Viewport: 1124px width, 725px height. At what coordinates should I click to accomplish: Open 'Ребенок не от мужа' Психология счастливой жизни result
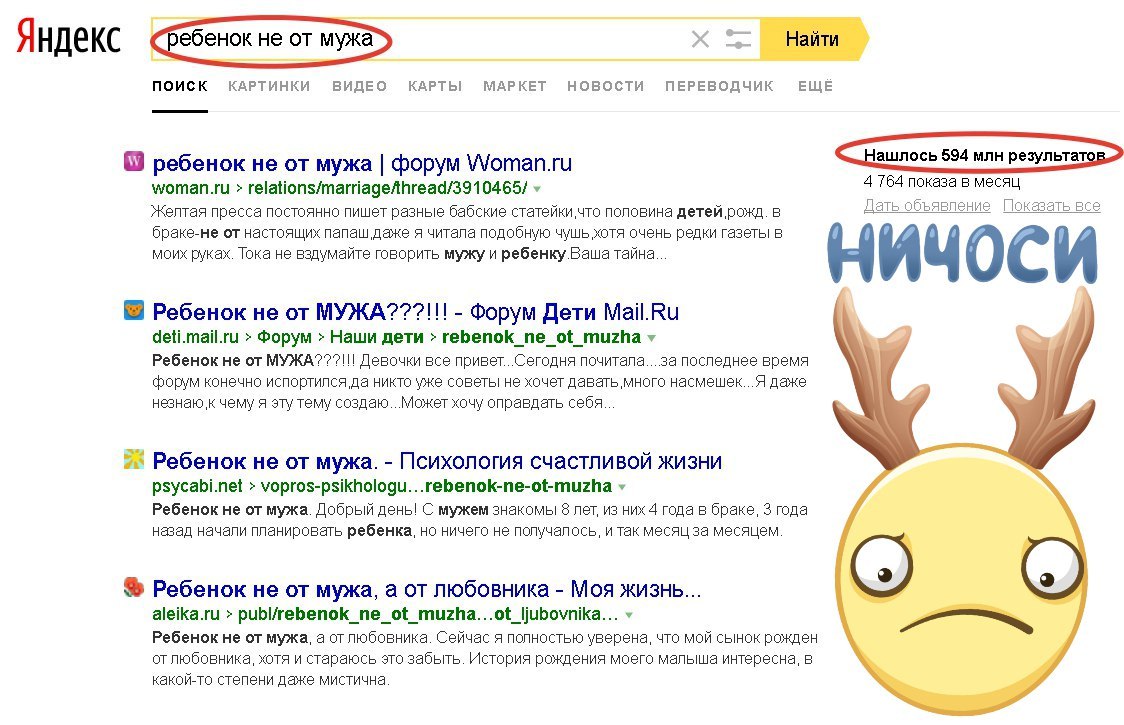click(437, 461)
